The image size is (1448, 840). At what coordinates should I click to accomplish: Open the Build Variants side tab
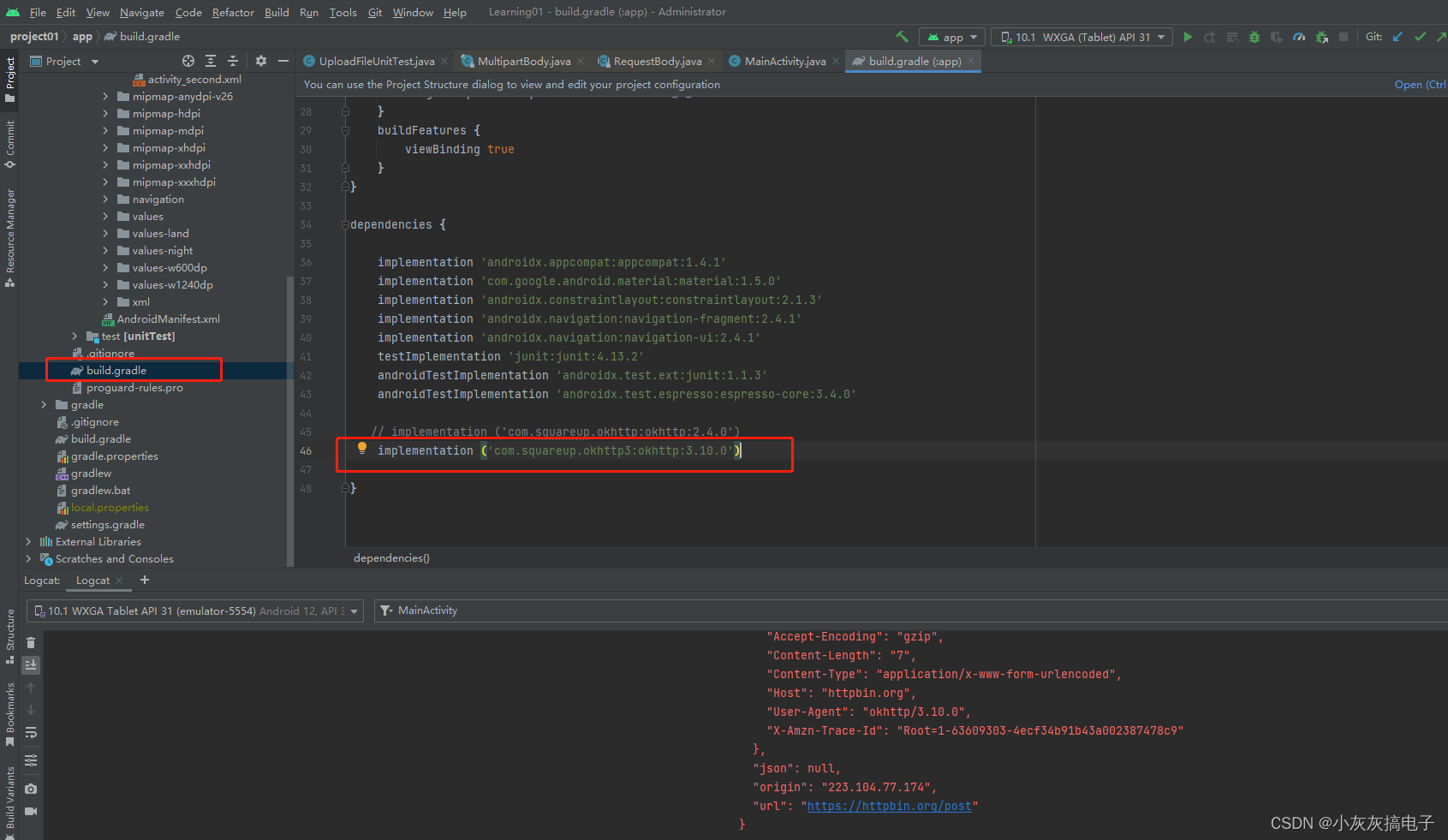pos(9,801)
